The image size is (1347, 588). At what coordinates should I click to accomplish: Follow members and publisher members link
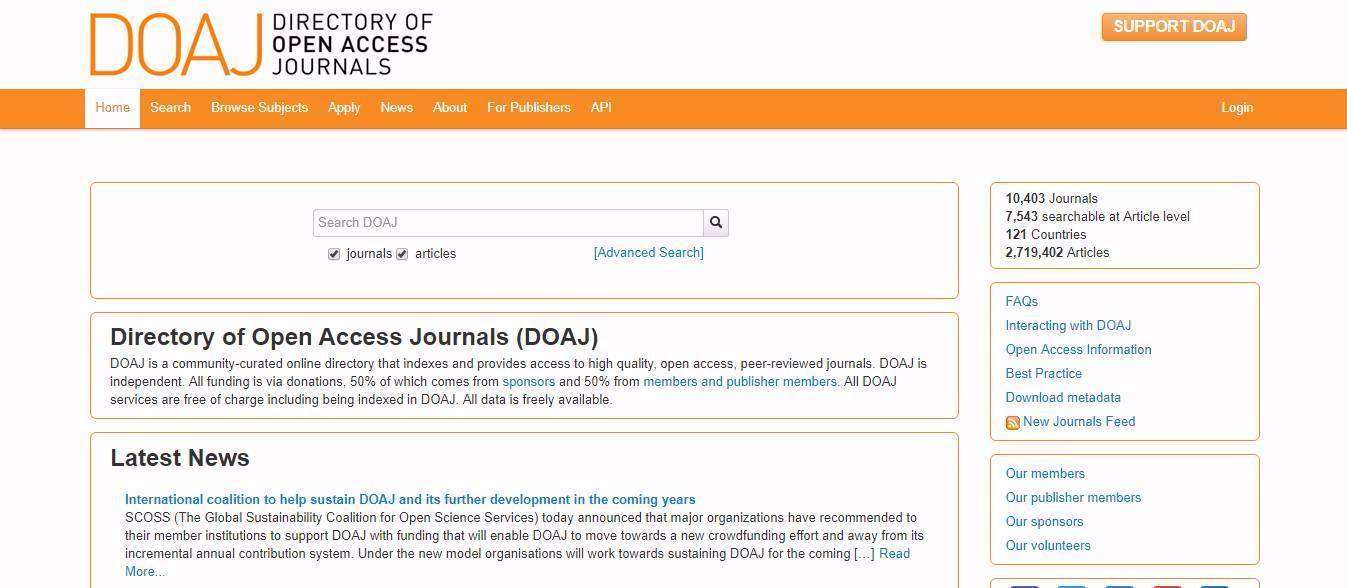point(740,382)
